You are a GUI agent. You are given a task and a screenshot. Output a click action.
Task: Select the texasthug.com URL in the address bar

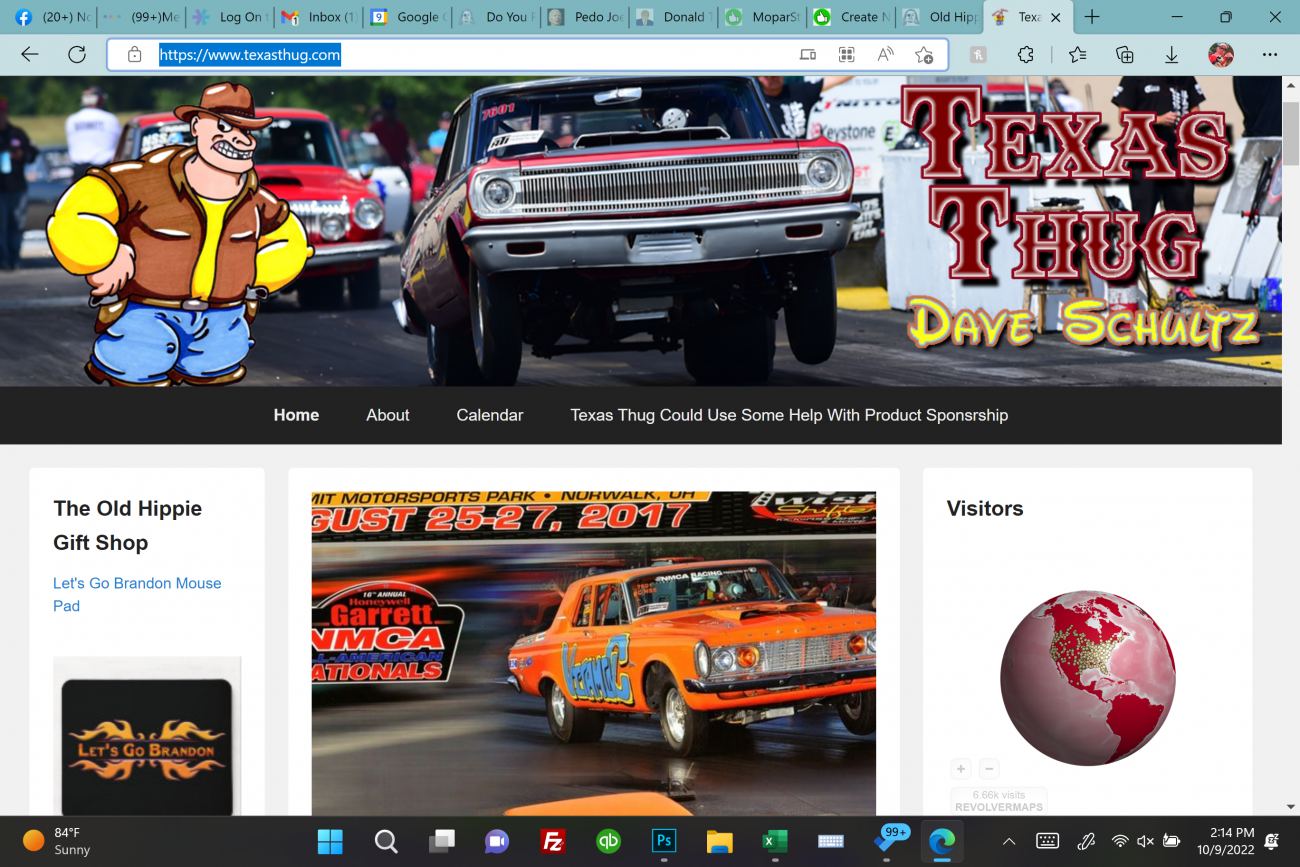click(x=250, y=55)
